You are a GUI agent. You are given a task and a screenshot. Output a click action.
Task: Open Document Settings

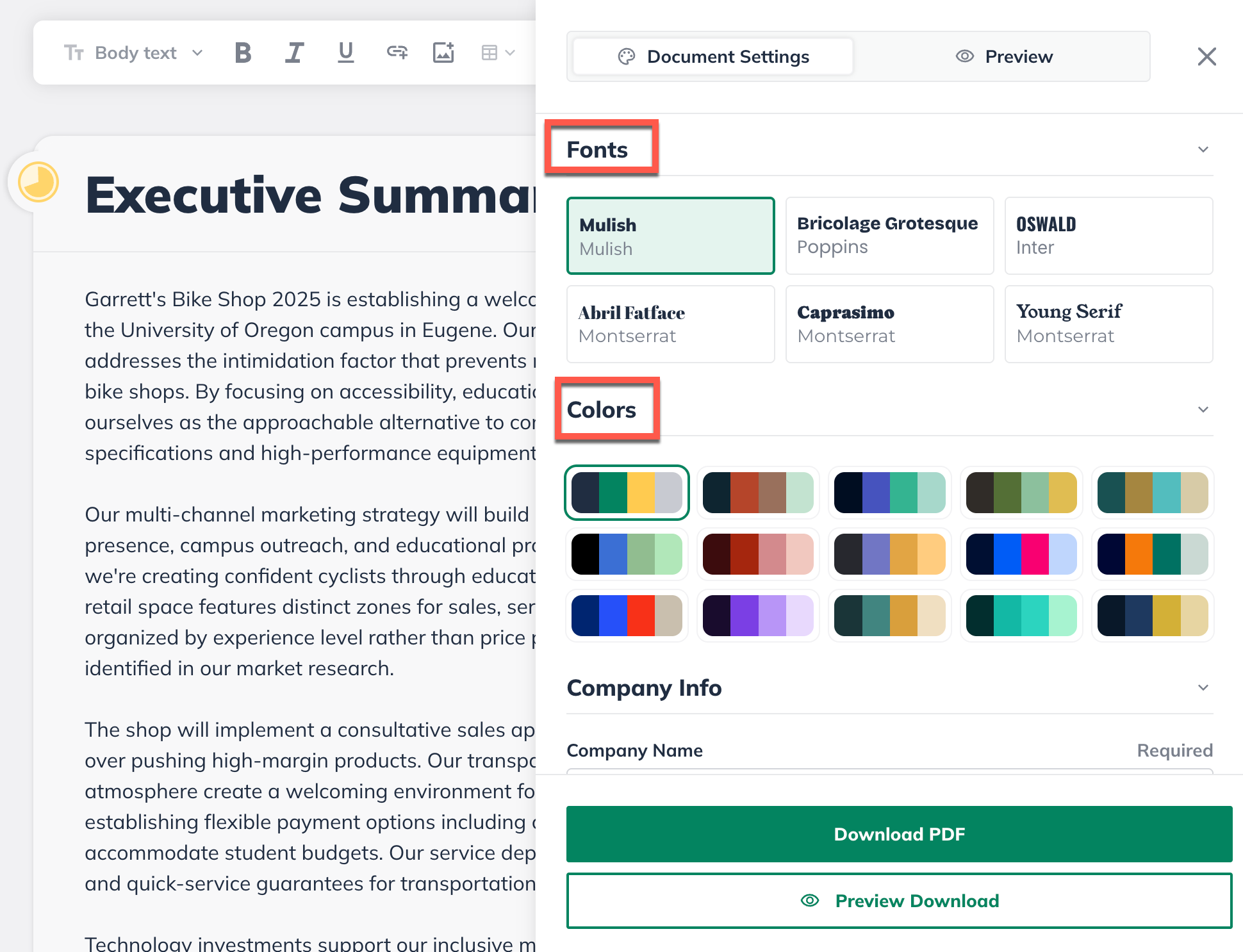coord(711,56)
